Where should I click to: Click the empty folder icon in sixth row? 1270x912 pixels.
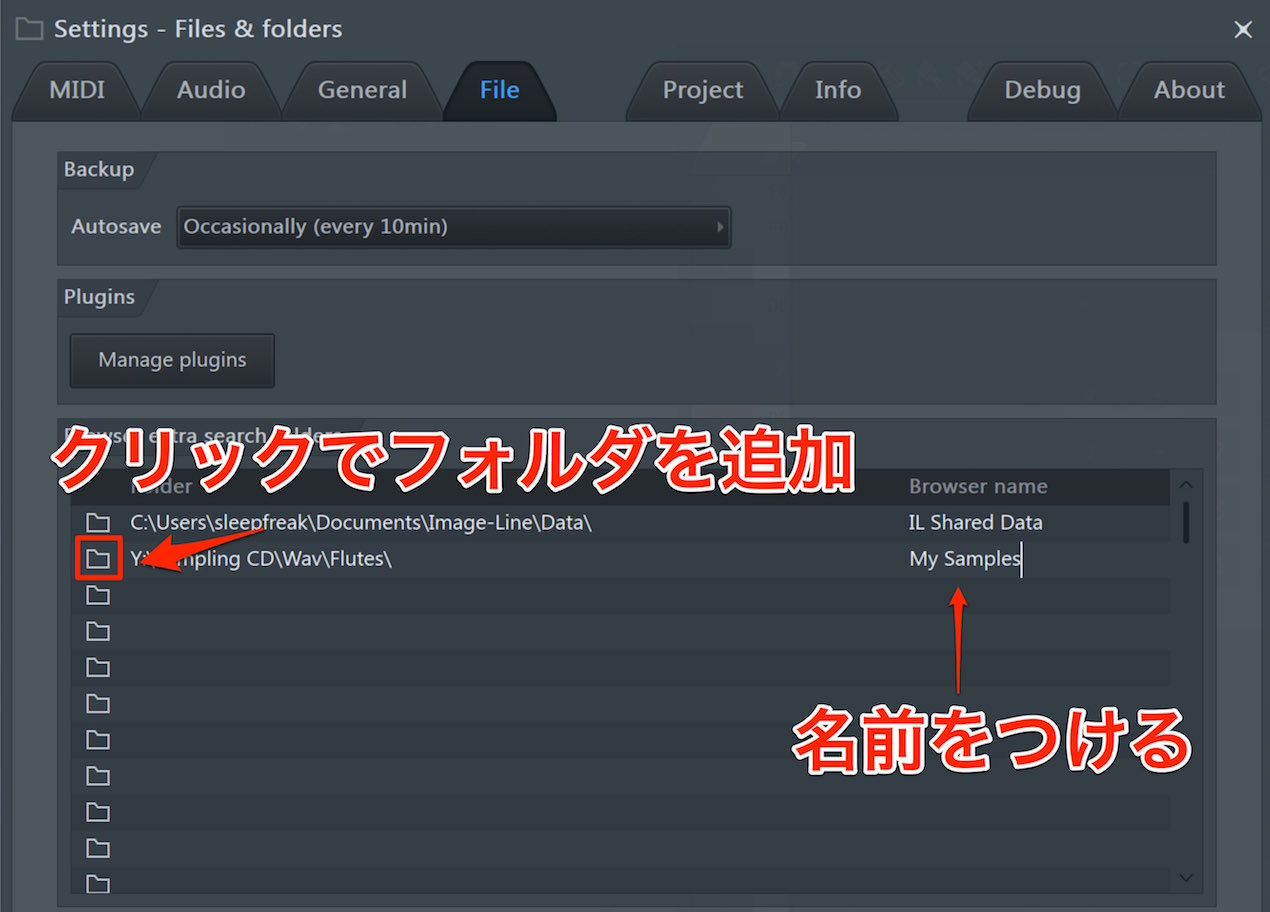click(97, 703)
